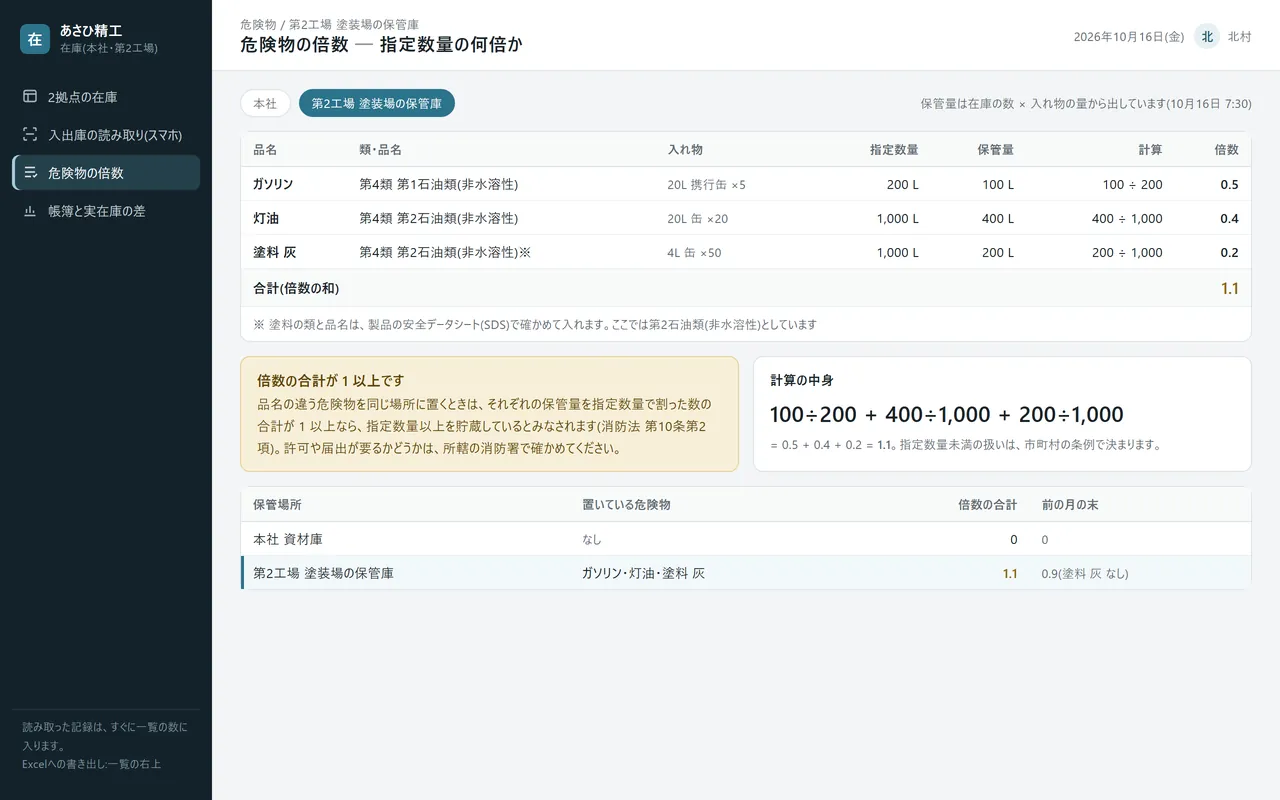1280x800 pixels.
Task: Click the 20L 携行缶 ×5 container cell
Action: 707,185
